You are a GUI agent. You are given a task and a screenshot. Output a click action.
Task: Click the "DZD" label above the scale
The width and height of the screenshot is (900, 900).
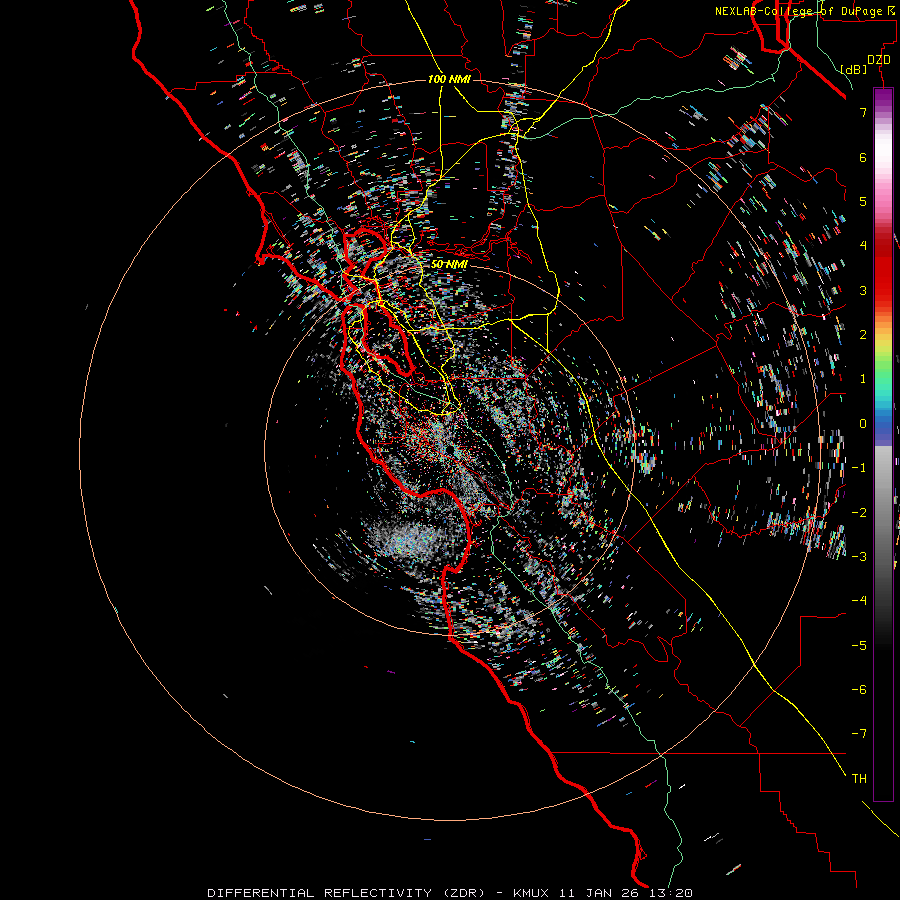(x=879, y=60)
